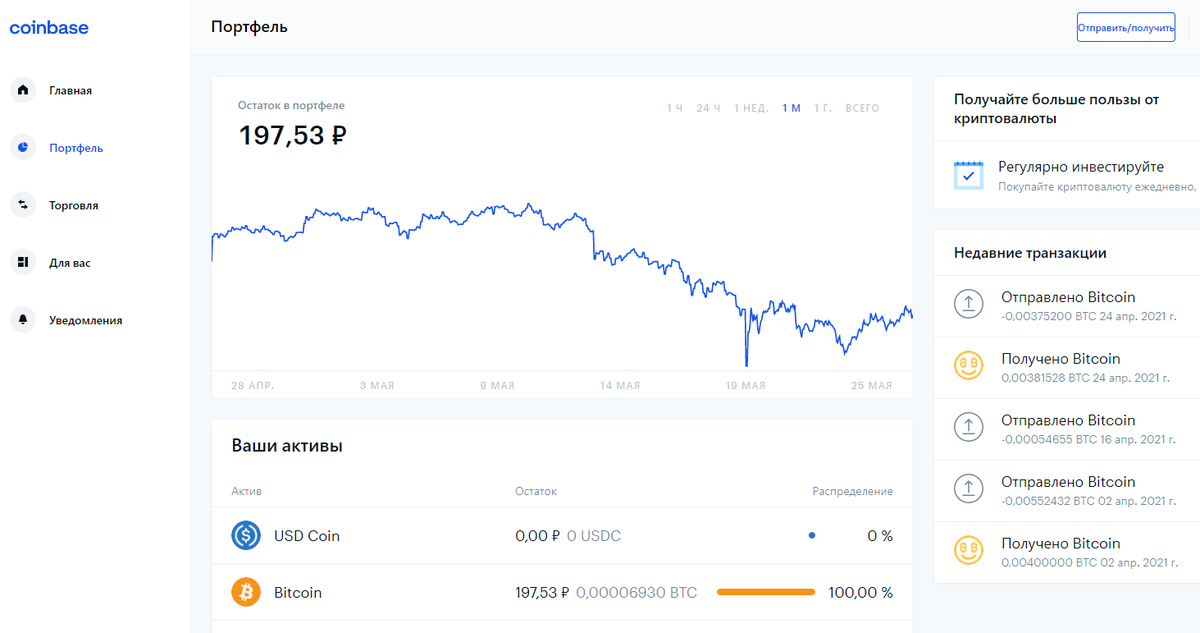Open Торговля section
1200x633 pixels.
point(74,206)
